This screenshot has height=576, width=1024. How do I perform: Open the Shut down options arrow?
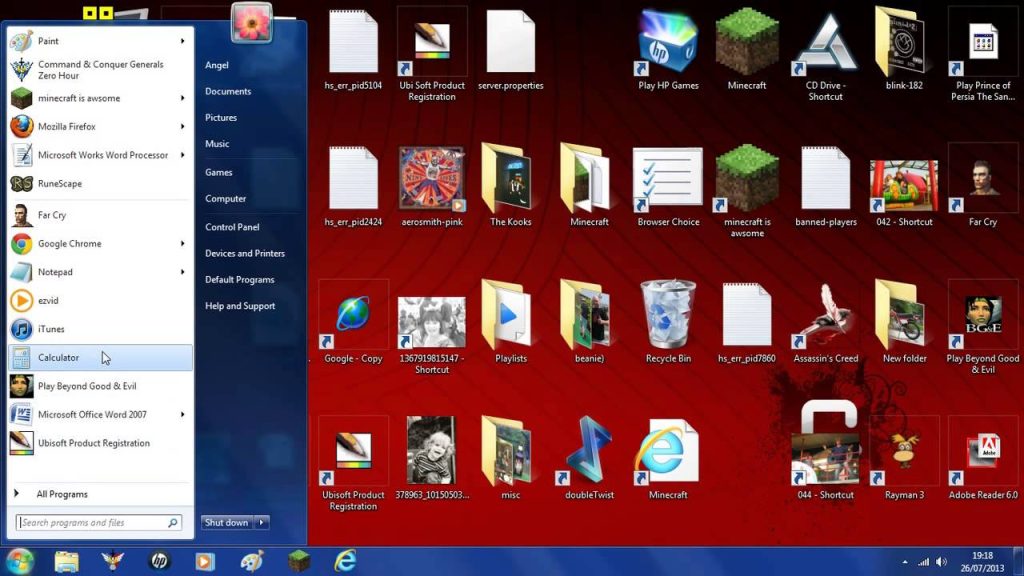[x=262, y=523]
